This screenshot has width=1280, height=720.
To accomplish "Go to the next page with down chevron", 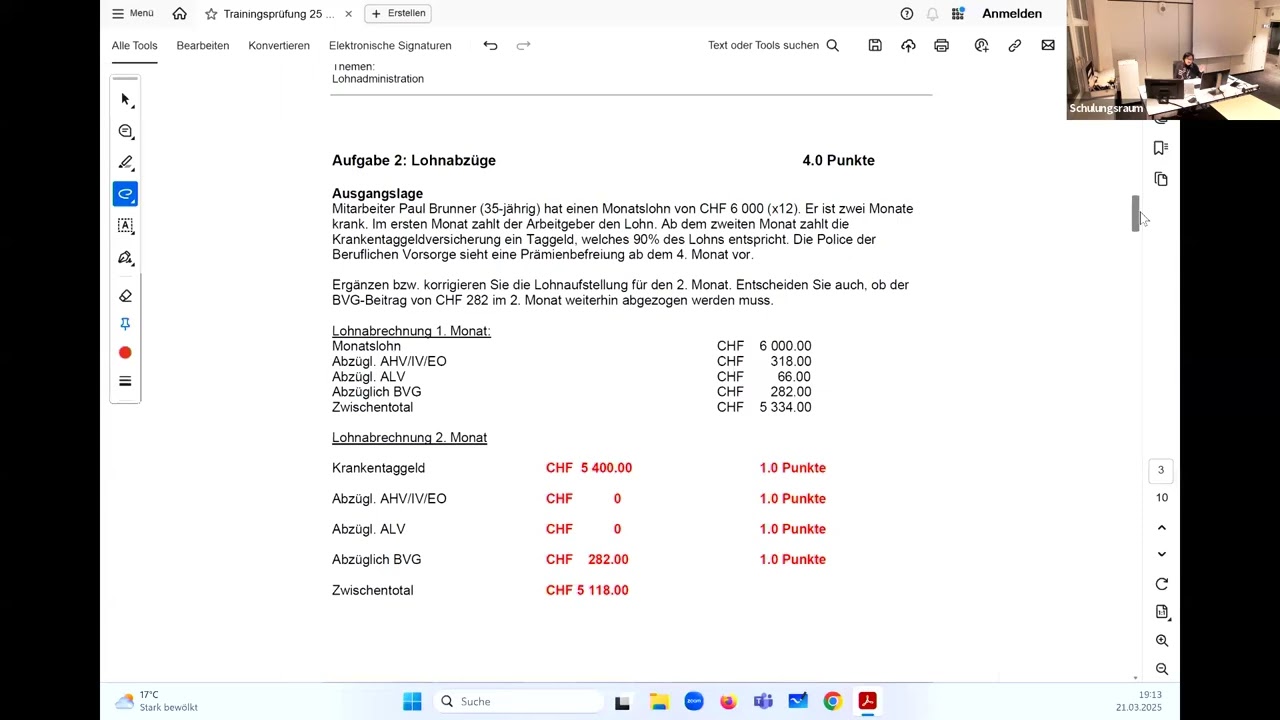I will [1161, 554].
